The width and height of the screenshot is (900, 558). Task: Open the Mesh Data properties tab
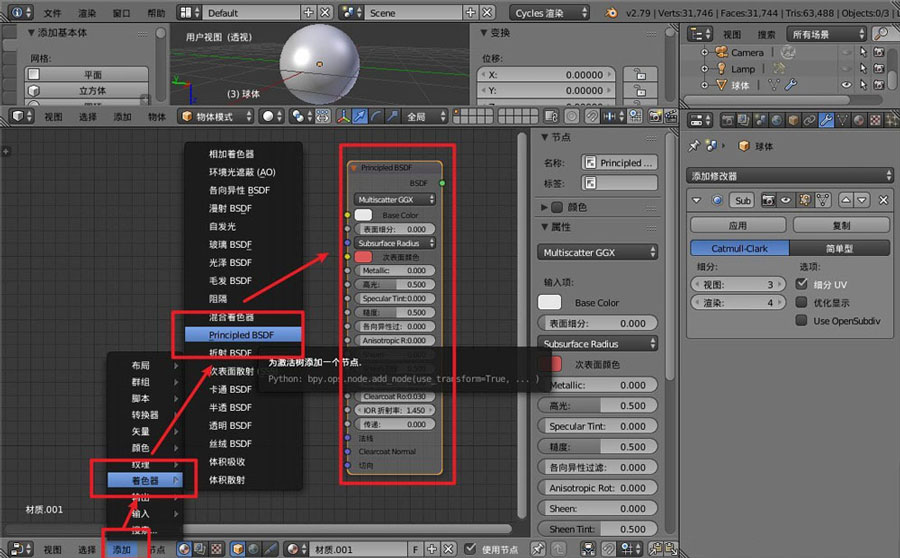tap(843, 120)
